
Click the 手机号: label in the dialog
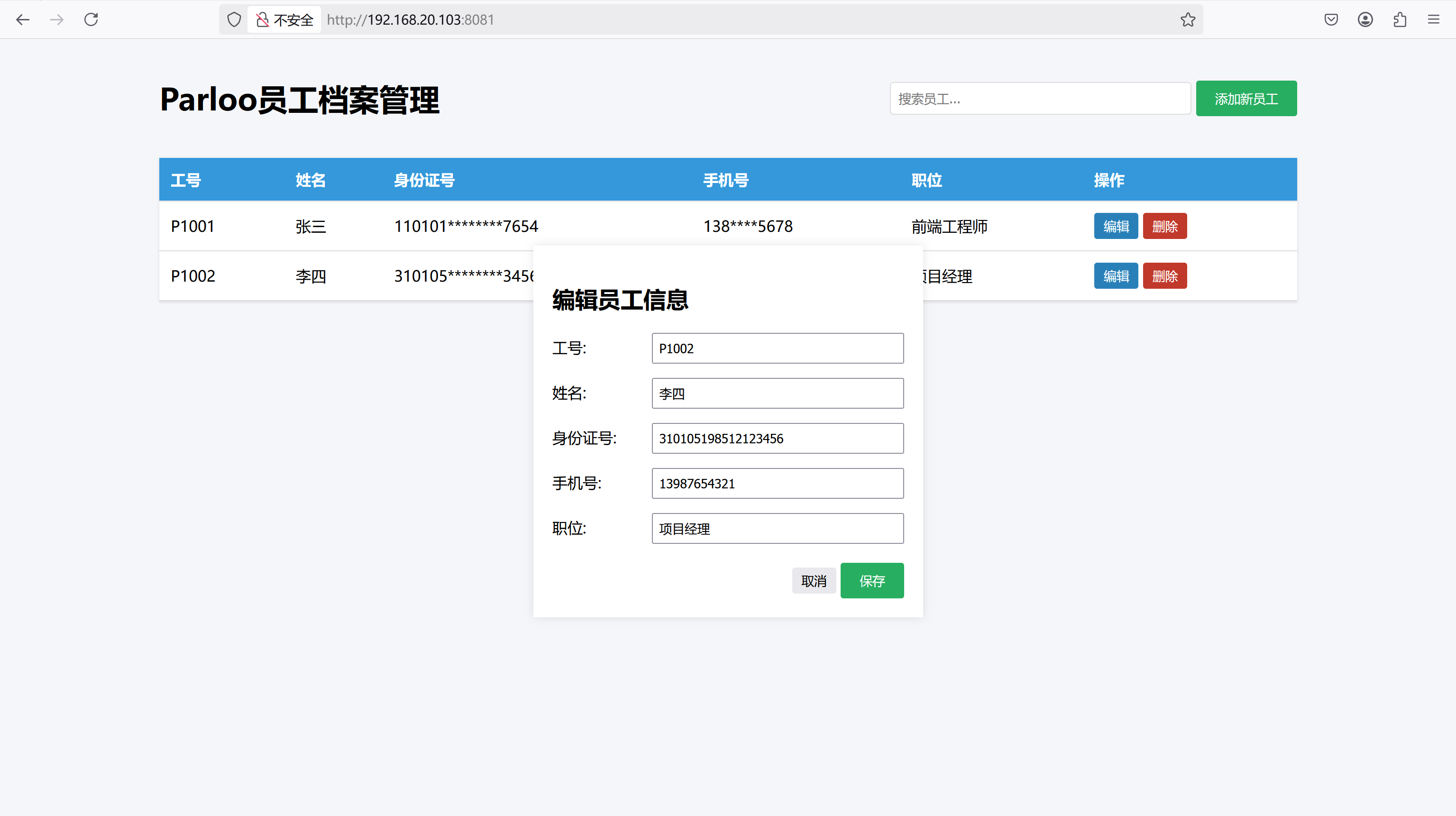point(577,483)
